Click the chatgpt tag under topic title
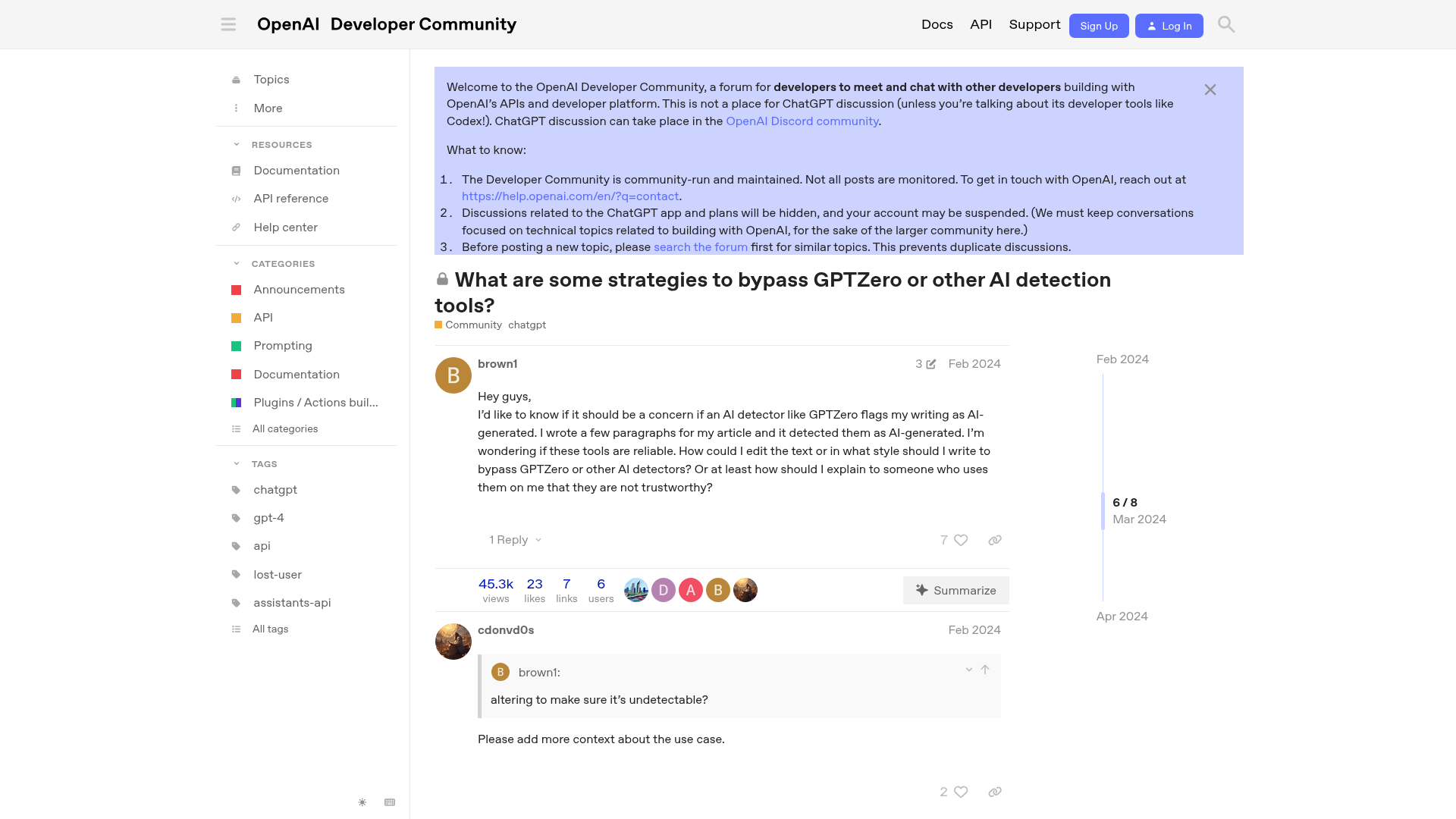The image size is (1456, 819). click(527, 325)
